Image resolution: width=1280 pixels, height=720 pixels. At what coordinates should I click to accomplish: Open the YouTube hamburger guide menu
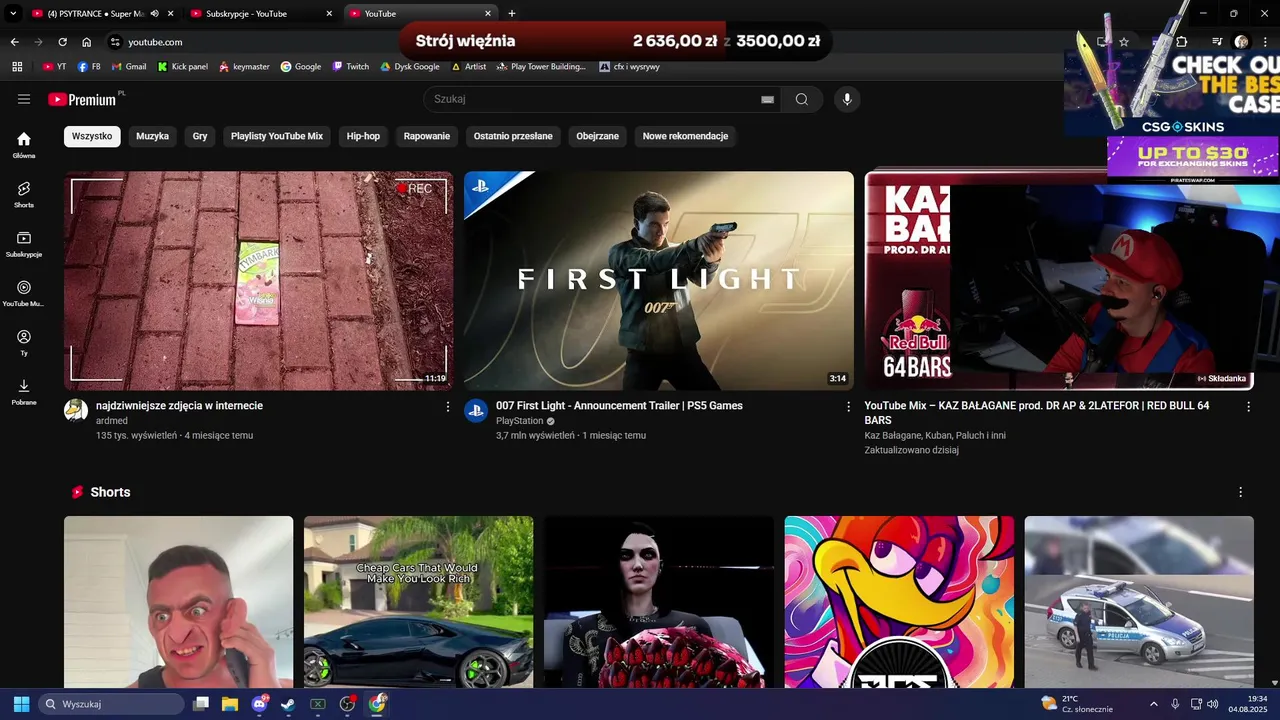24,99
